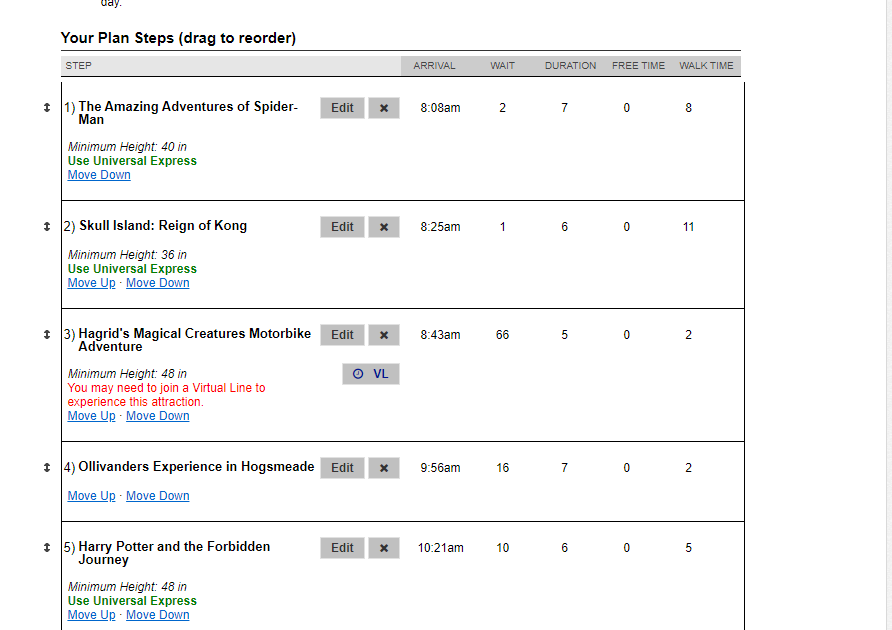The height and width of the screenshot is (630, 892).
Task: Click the 11 minute walk time value
Action: click(688, 227)
